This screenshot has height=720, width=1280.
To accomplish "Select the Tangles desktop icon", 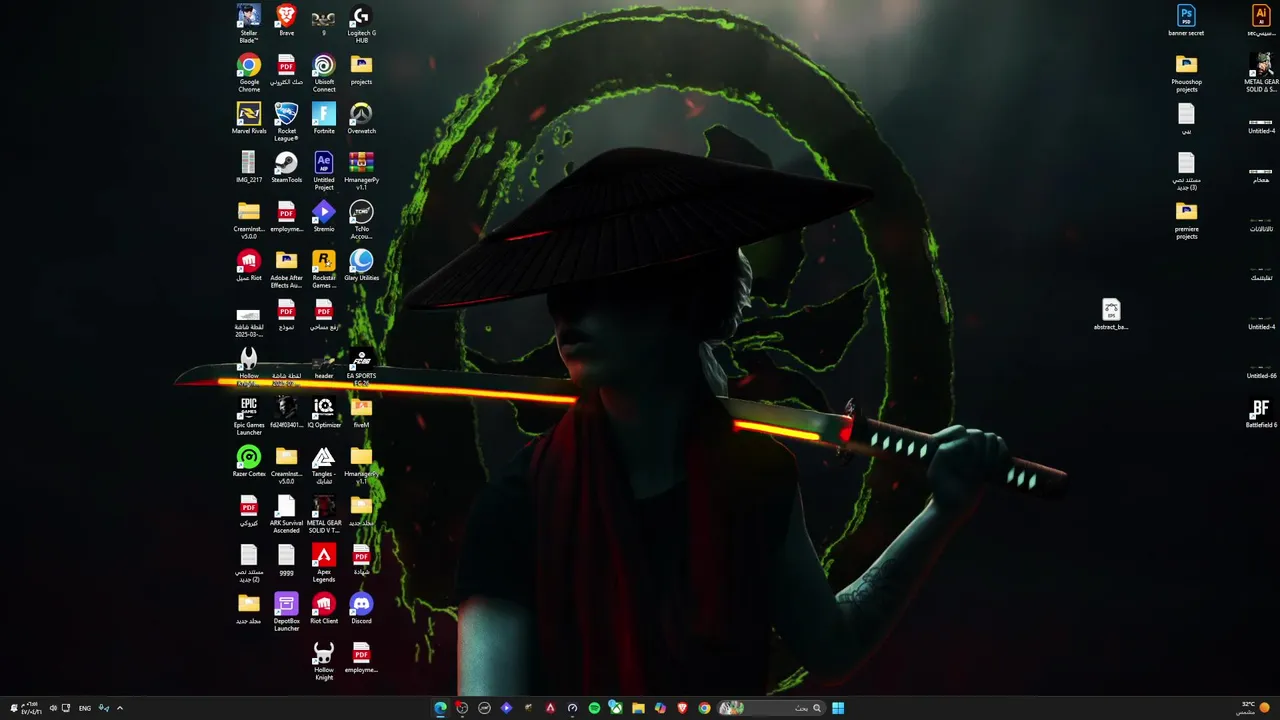I will pyautogui.click(x=324, y=464).
